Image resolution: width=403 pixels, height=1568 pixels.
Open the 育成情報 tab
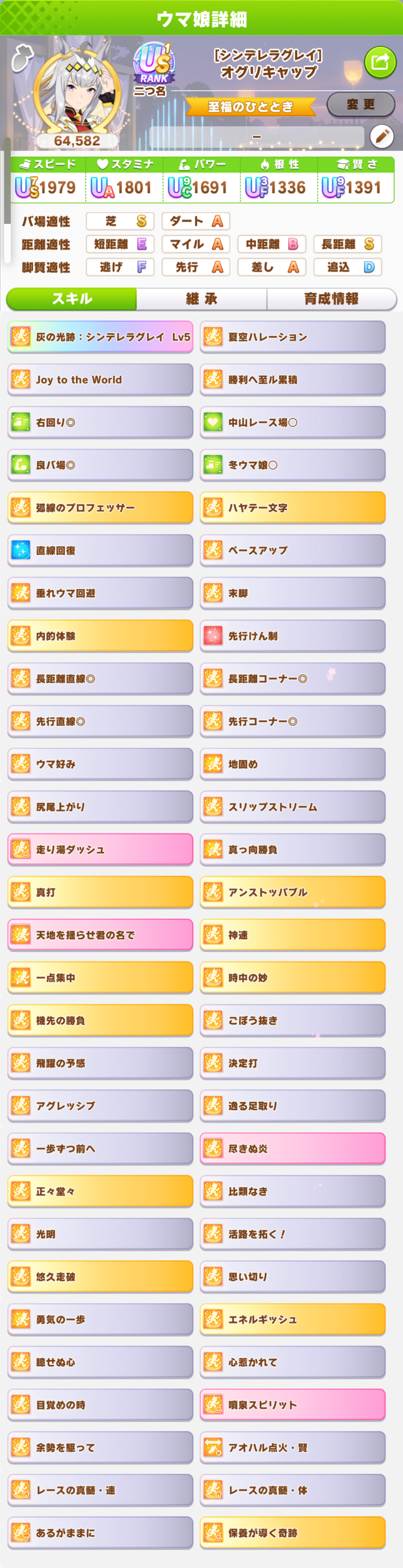click(331, 299)
